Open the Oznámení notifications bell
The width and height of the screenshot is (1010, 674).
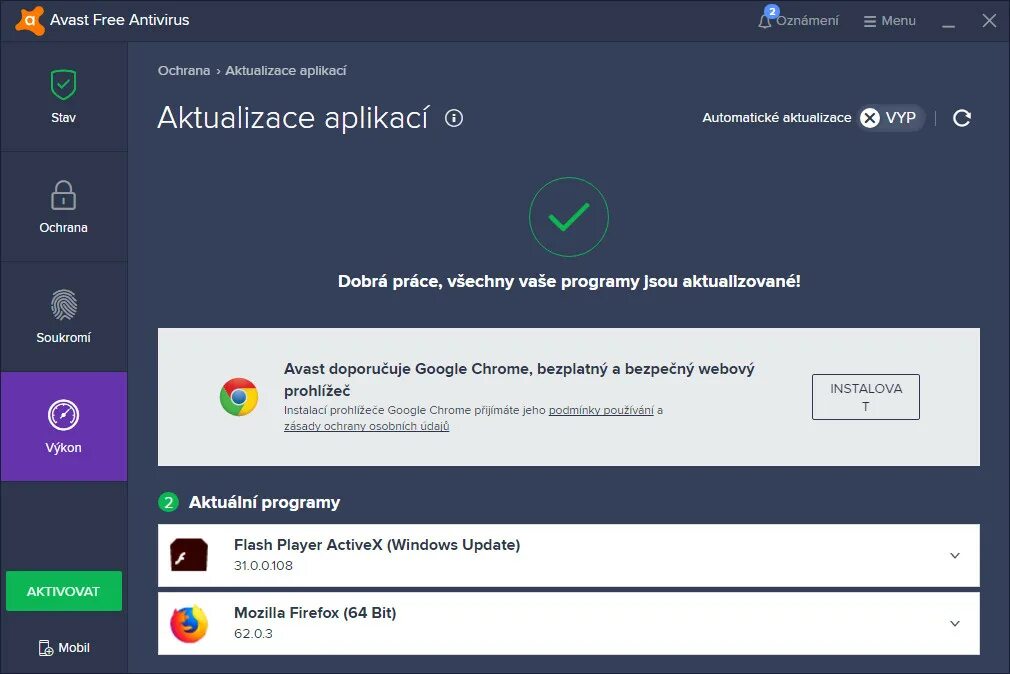[799, 20]
